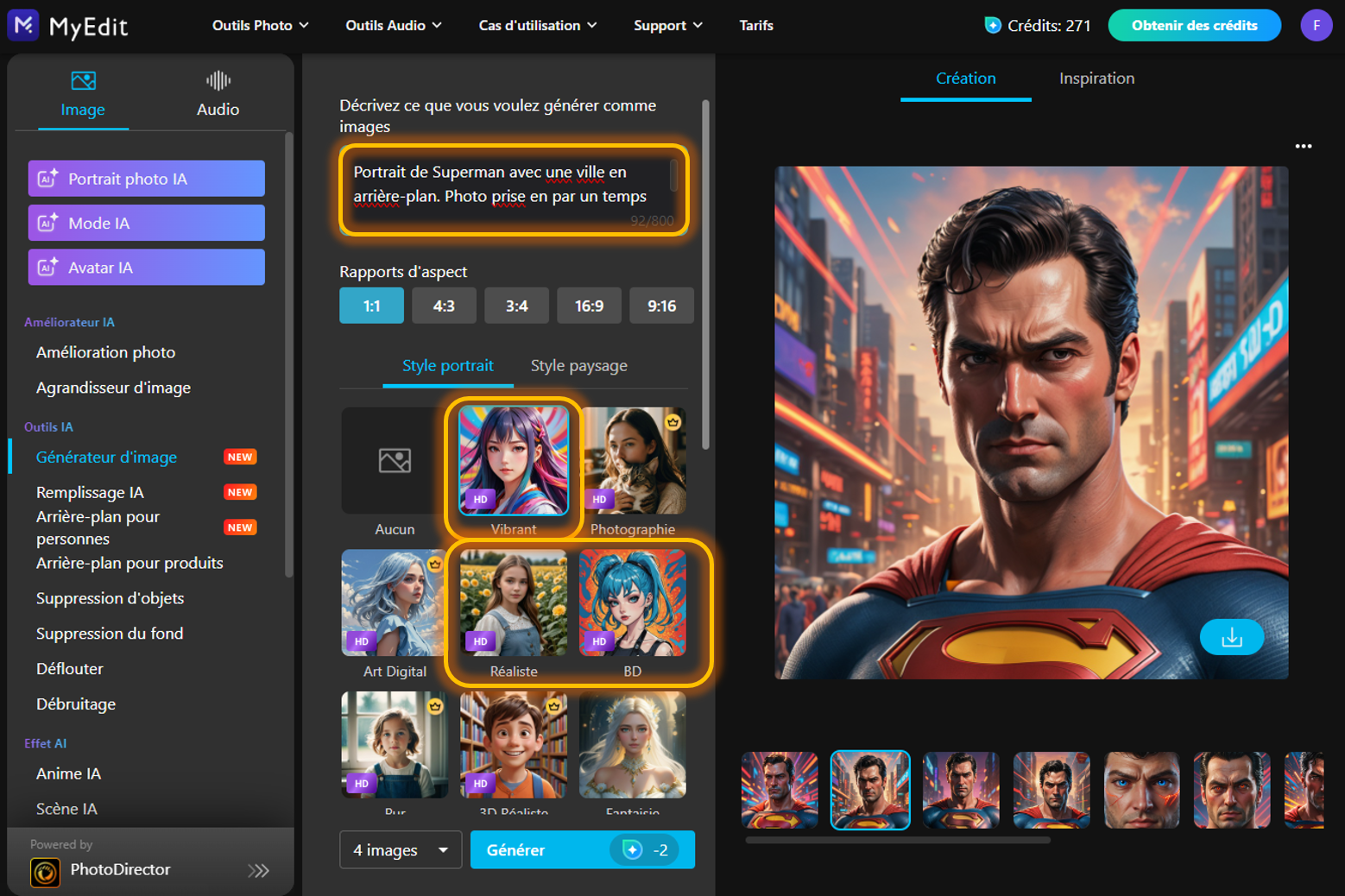The height and width of the screenshot is (896, 1345).
Task: Select Agrandisseur d'image in sidebar
Action: pyautogui.click(x=113, y=388)
